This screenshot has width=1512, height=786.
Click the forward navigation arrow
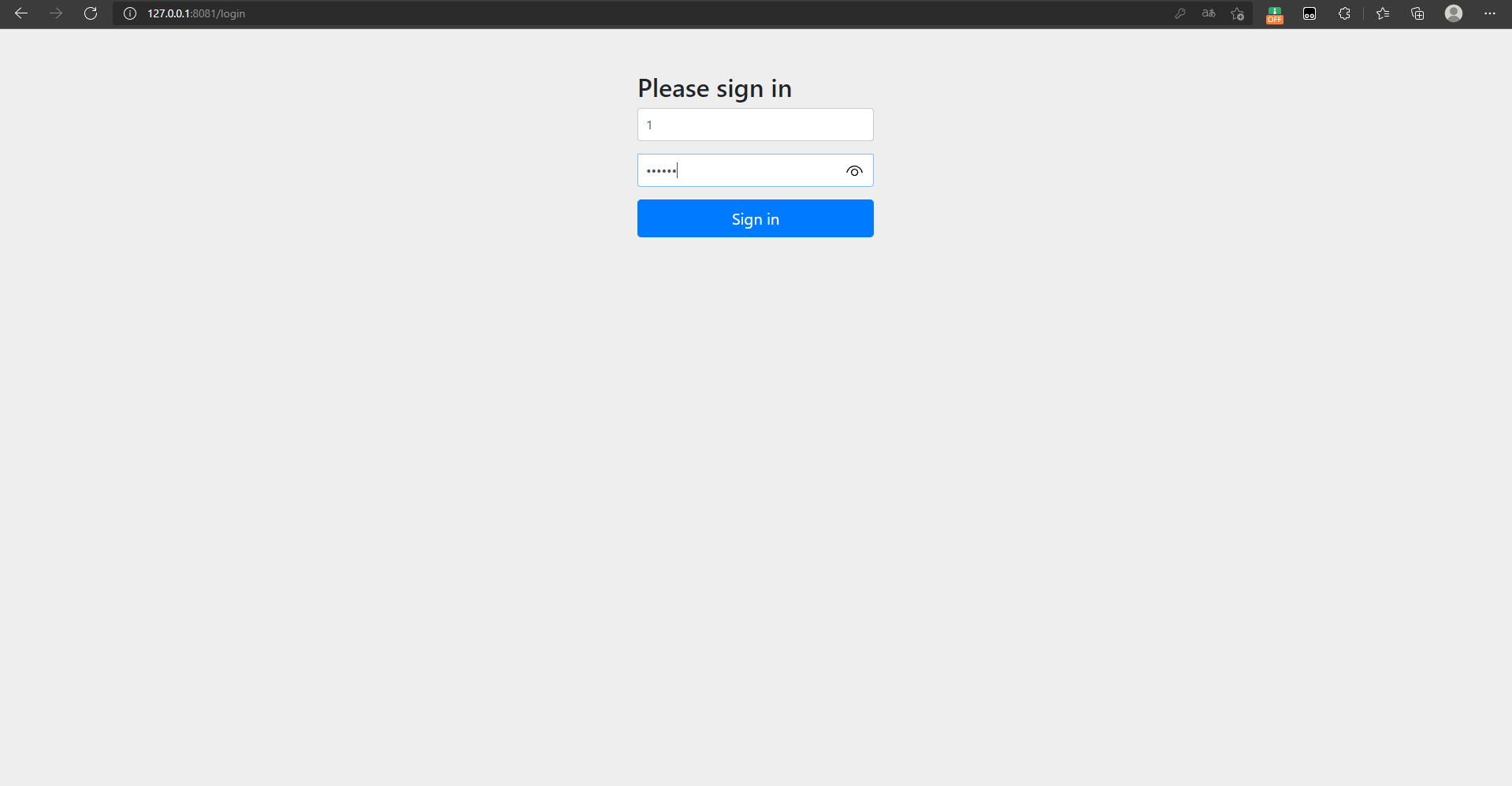pyautogui.click(x=56, y=13)
